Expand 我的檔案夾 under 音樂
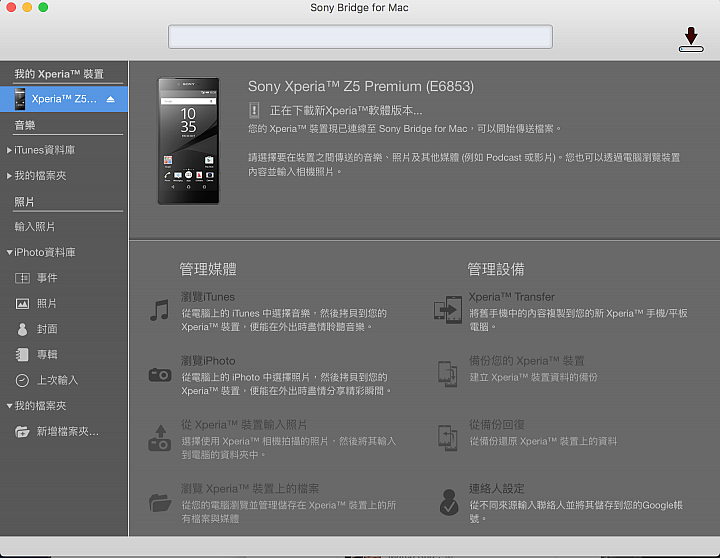 point(9,175)
